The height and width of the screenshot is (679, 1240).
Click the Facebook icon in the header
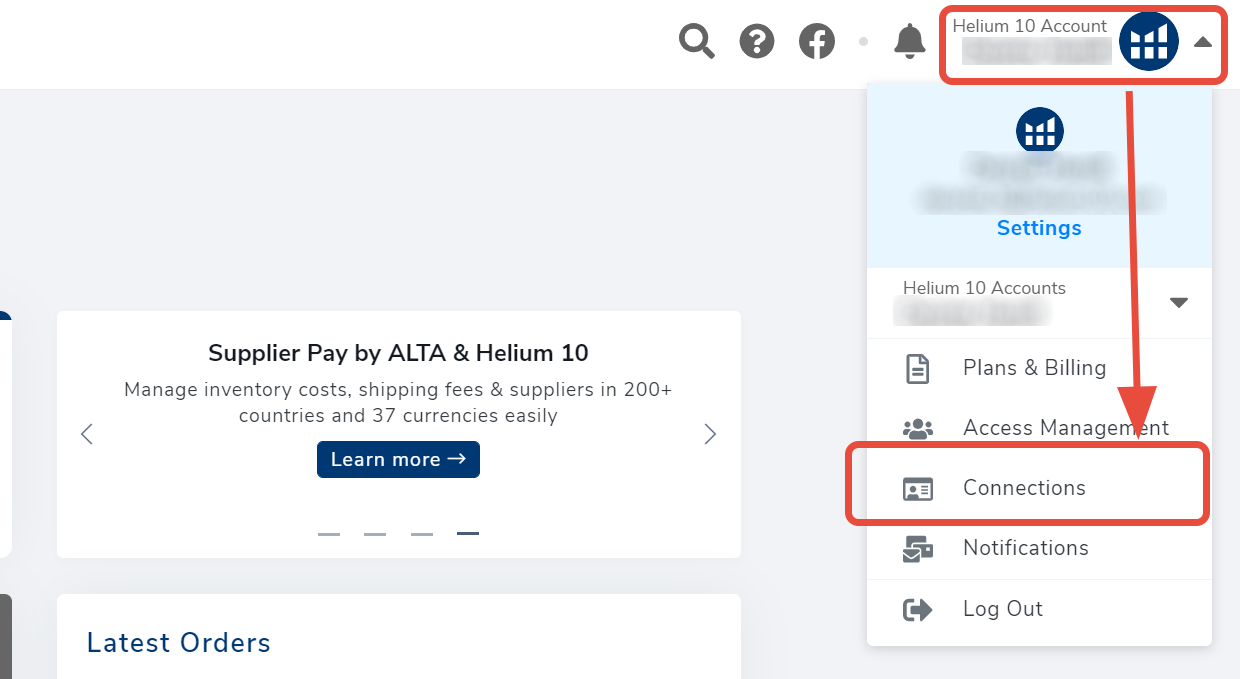point(817,41)
